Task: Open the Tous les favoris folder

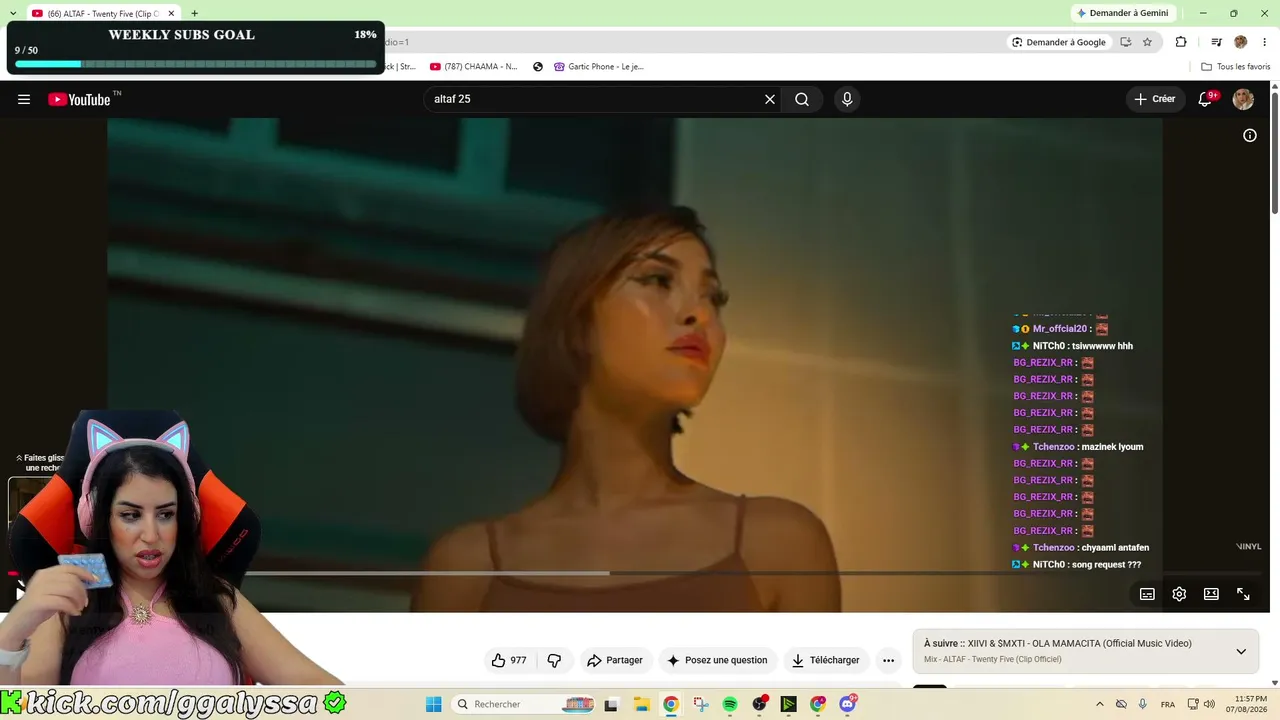Action: pyautogui.click(x=1236, y=67)
